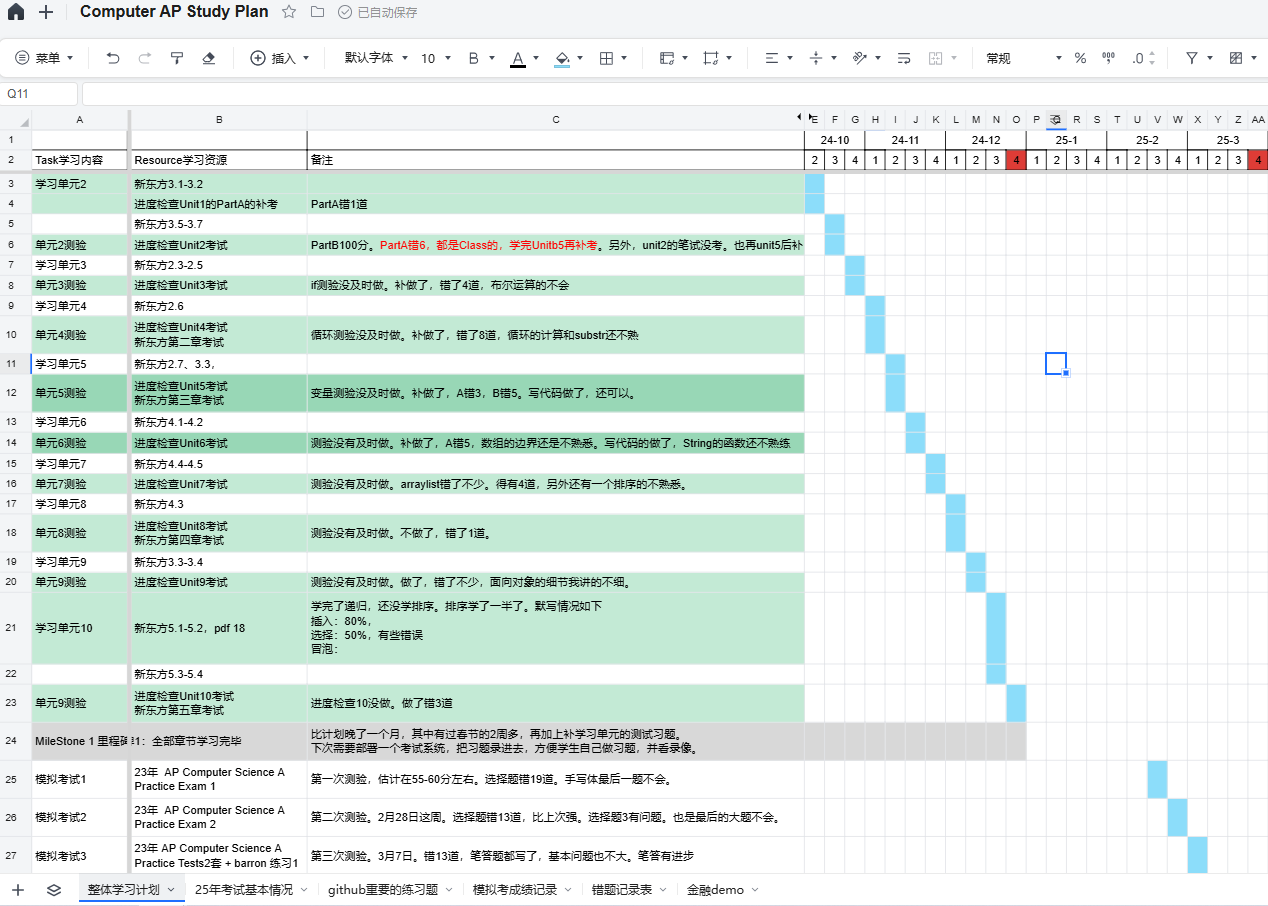Image resolution: width=1268 pixels, height=906 pixels.
Task: Expand the font color picker arrow
Action: tap(537, 59)
